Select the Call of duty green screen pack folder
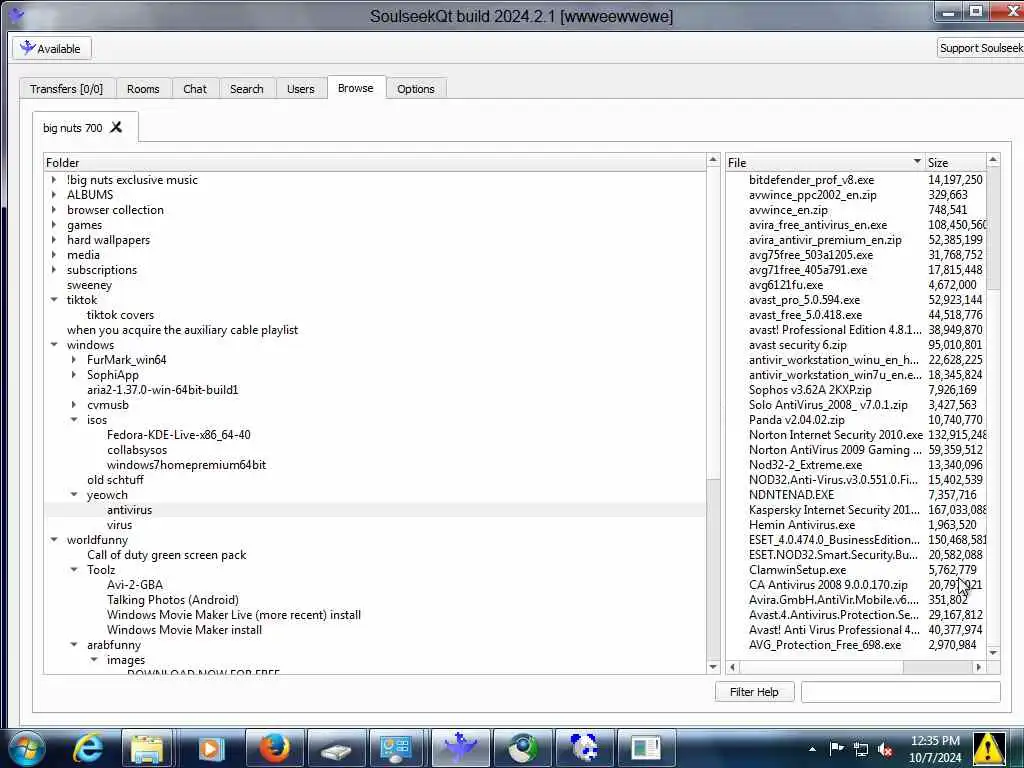 pyautogui.click(x=167, y=555)
